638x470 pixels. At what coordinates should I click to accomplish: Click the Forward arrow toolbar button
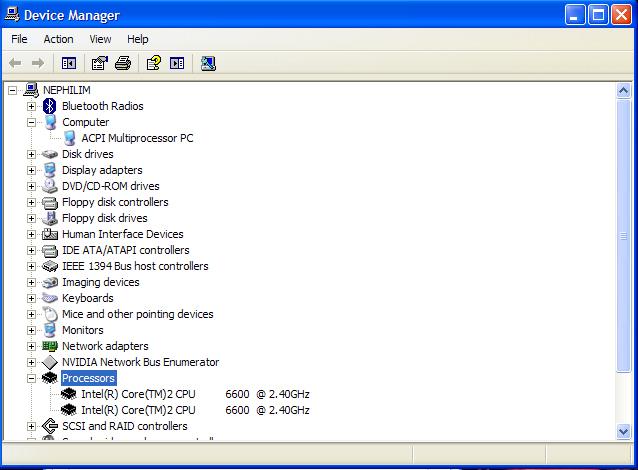click(x=38, y=63)
